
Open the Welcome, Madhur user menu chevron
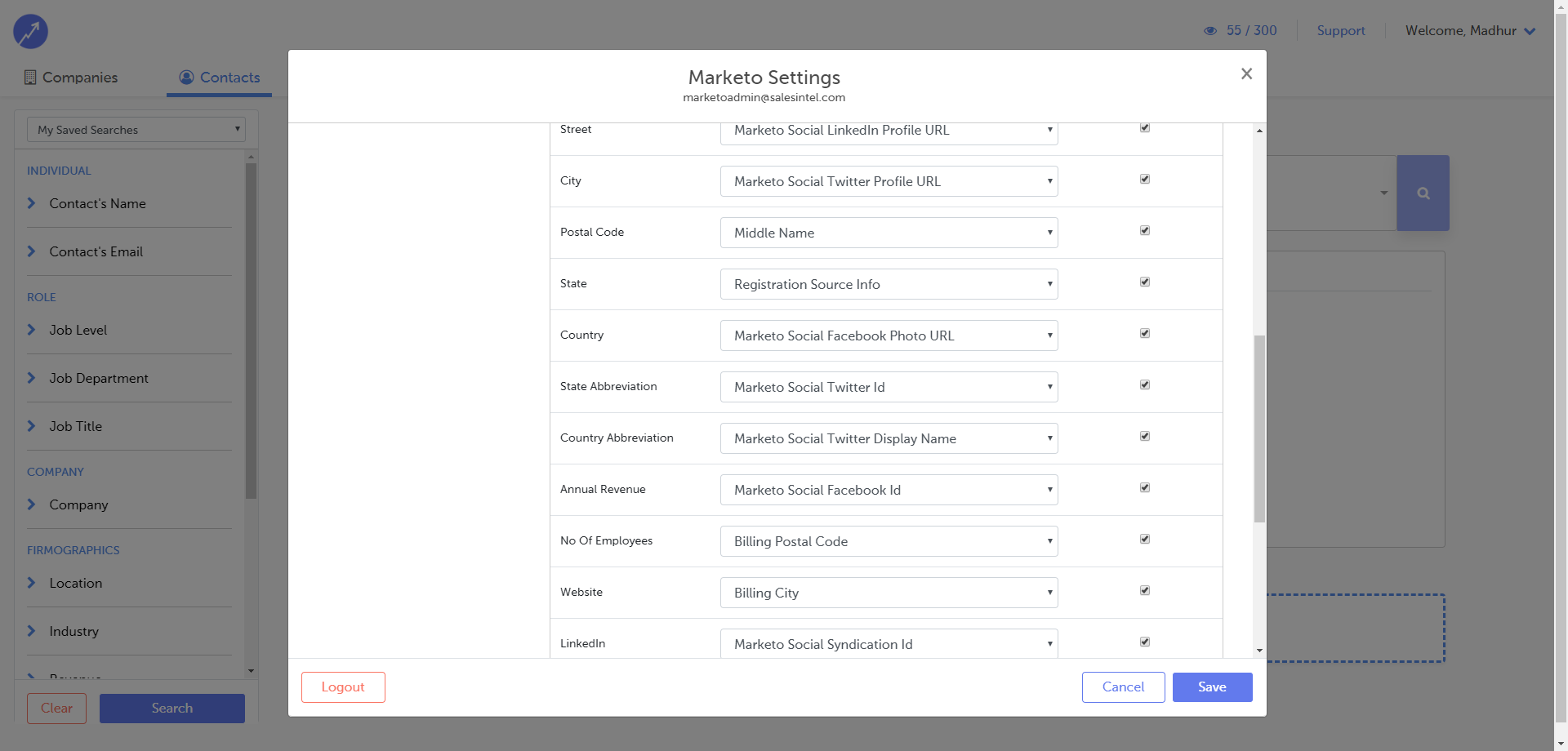tap(1530, 31)
